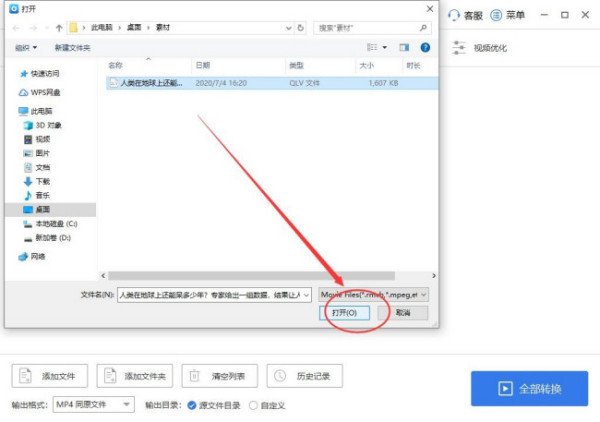This screenshot has width=600, height=422.
Task: Go up one folder level arrow
Action: [x=59, y=28]
